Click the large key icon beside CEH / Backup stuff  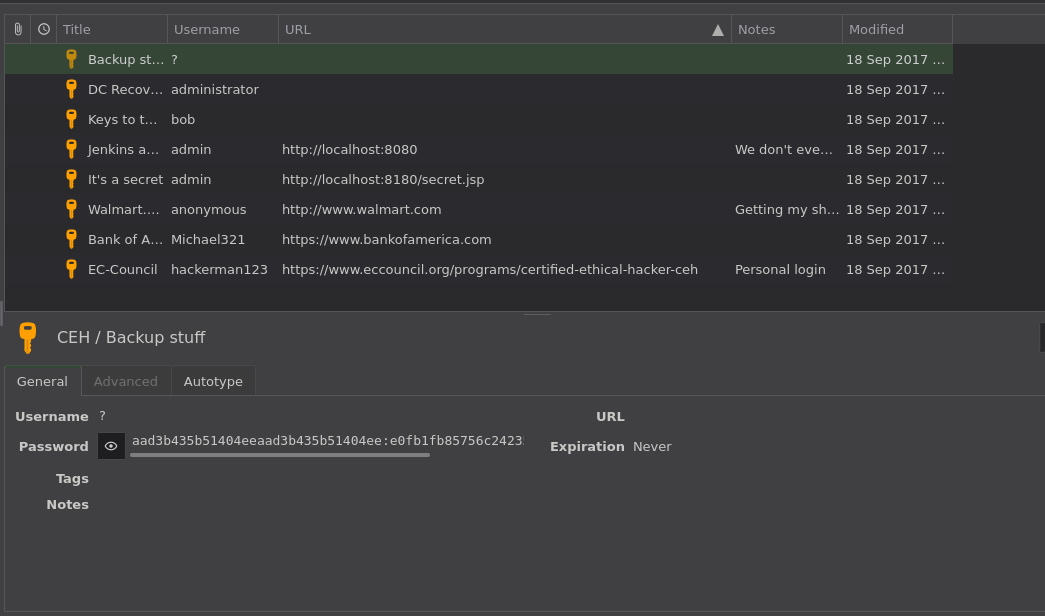coord(27,338)
